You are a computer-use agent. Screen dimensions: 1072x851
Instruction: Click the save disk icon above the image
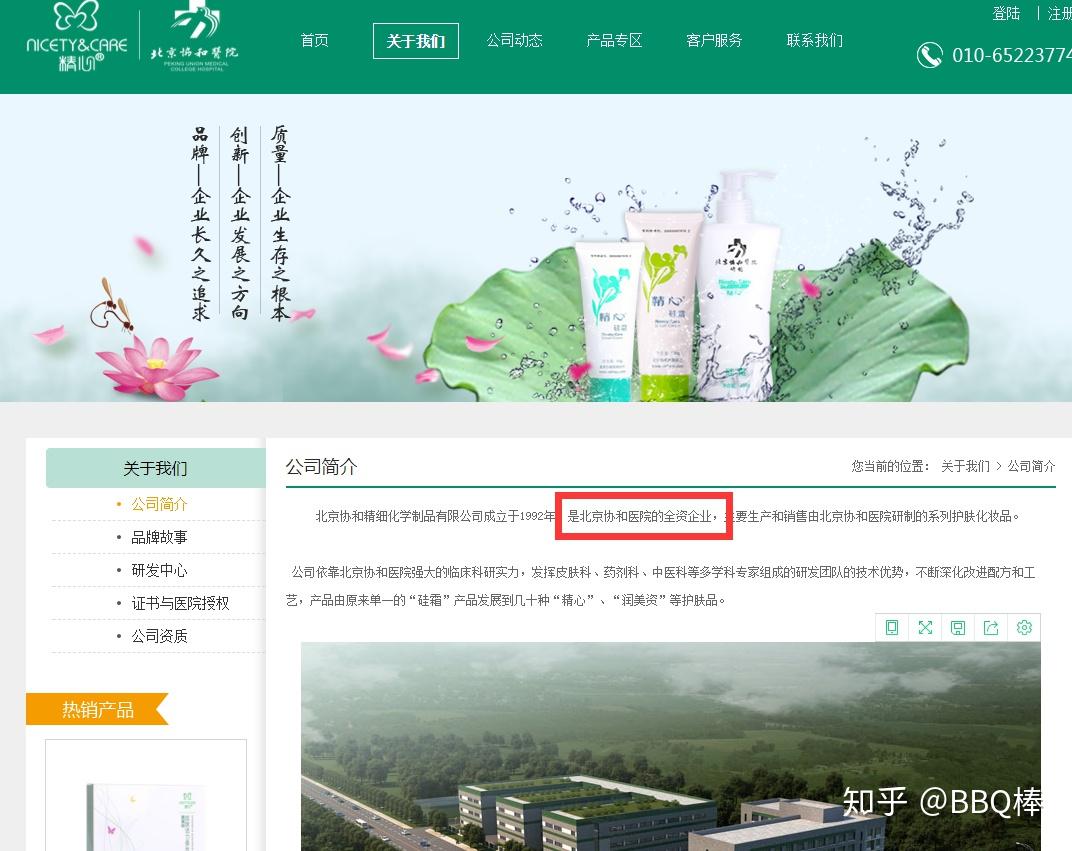click(958, 627)
